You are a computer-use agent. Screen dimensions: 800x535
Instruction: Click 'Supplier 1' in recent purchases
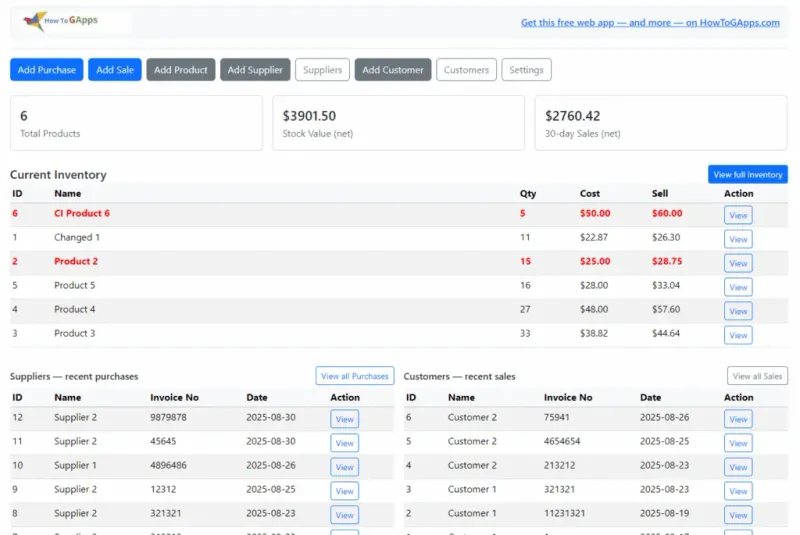(x=76, y=465)
